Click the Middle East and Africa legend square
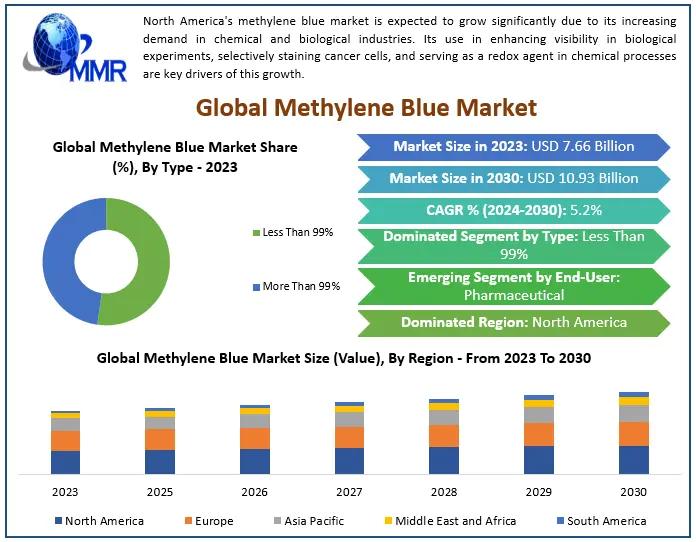This screenshot has width=696, height=542. pyautogui.click(x=388, y=520)
